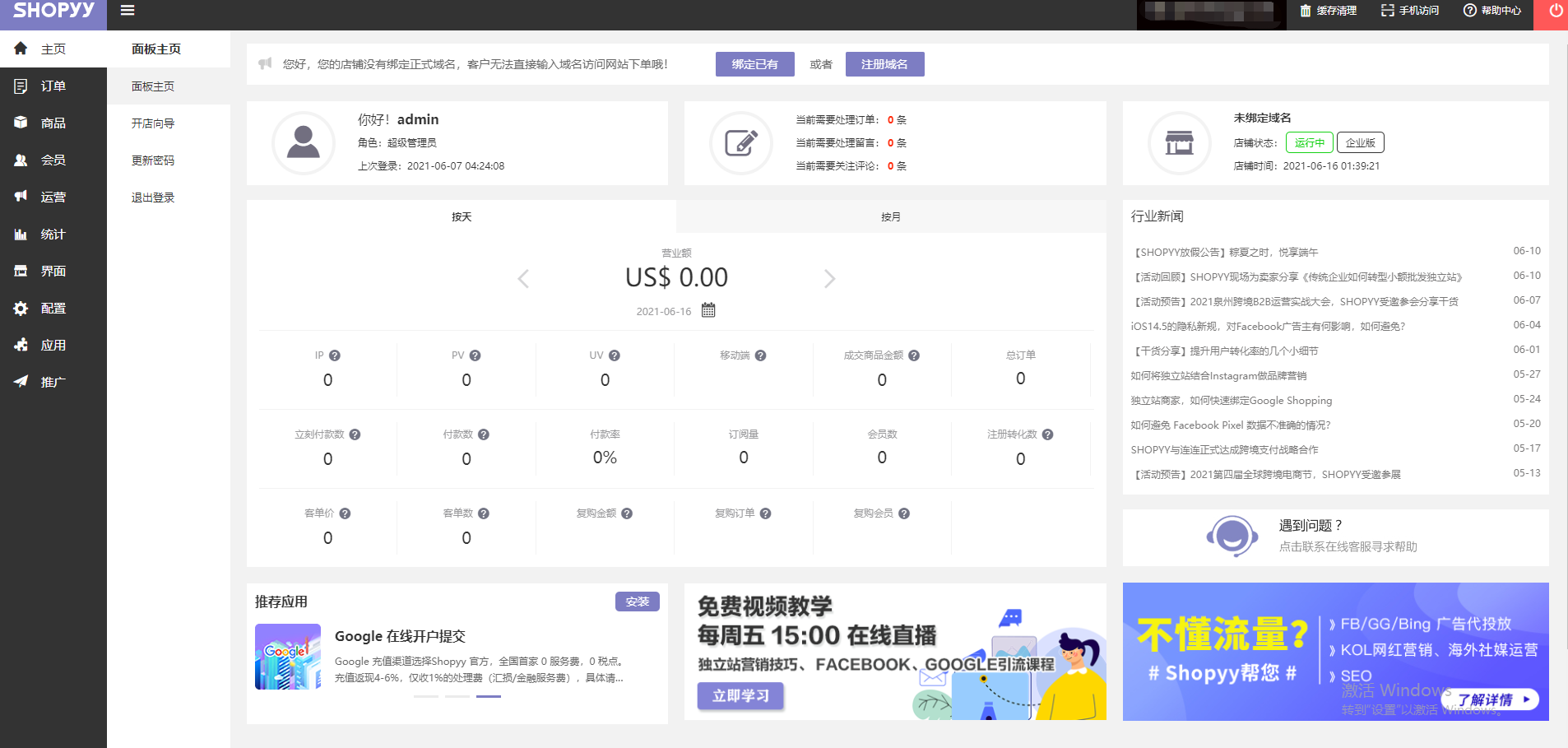This screenshot has height=748, width=1568.
Task: Click the 成交商品金额 help icon
Action: (914, 355)
